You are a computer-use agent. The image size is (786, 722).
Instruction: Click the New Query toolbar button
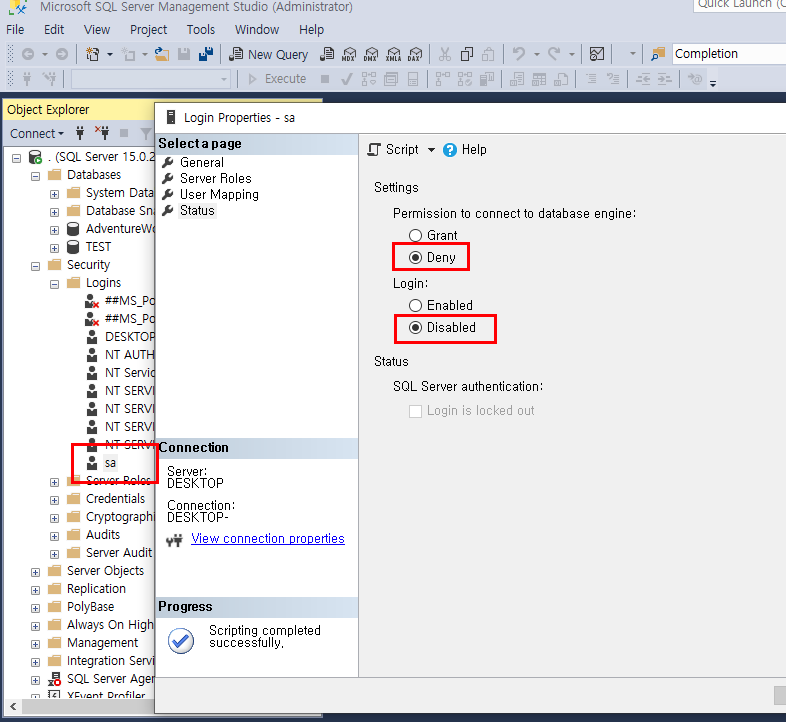click(268, 54)
